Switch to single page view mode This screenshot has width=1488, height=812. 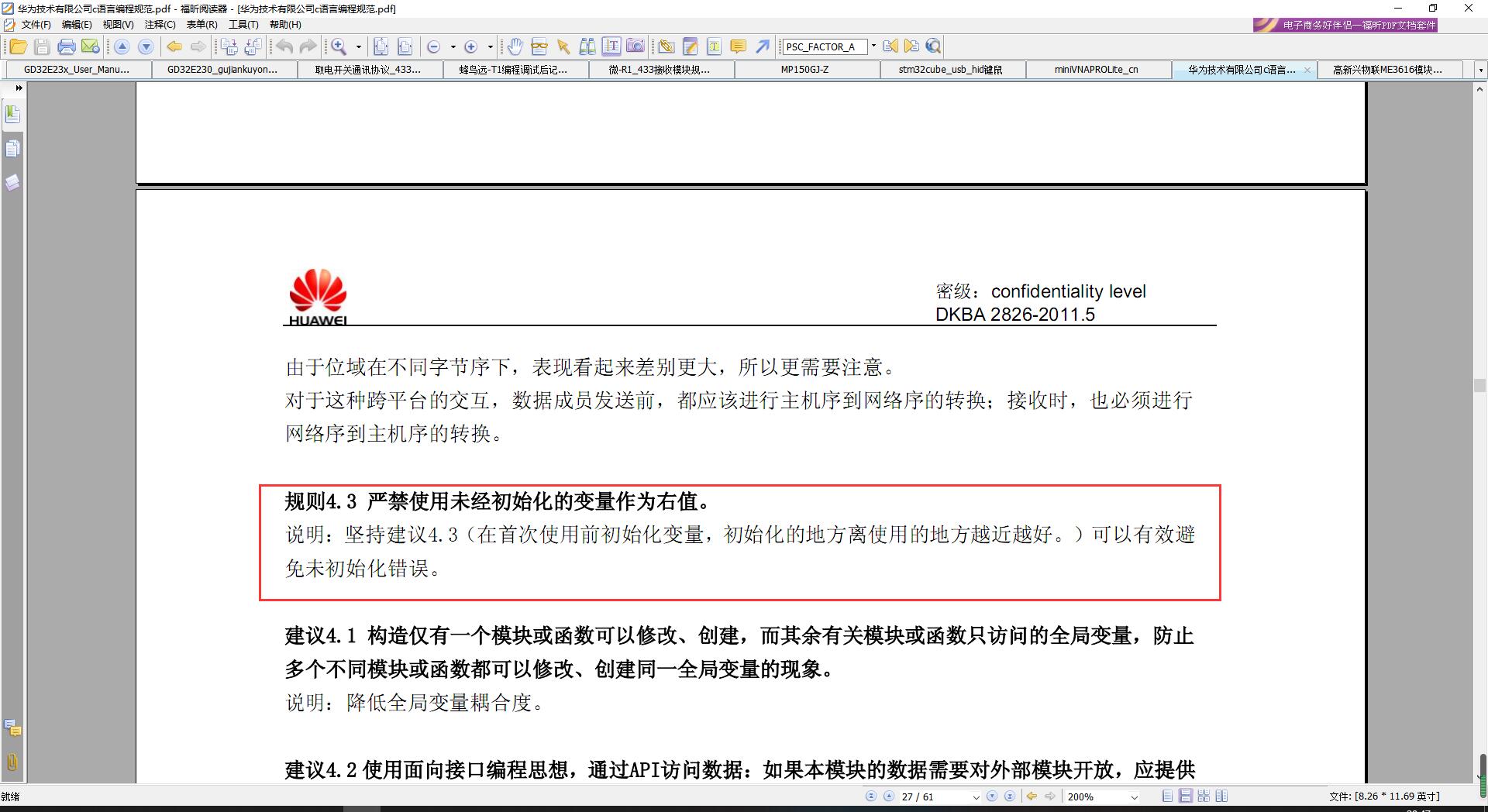coord(1167,796)
